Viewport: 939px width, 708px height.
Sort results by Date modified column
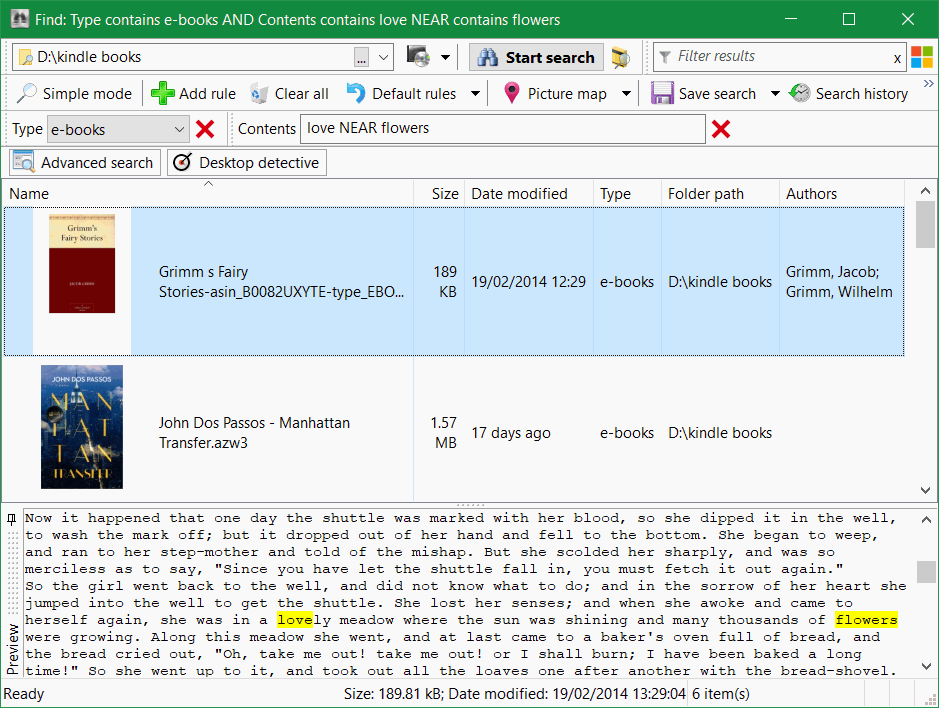pyautogui.click(x=519, y=194)
